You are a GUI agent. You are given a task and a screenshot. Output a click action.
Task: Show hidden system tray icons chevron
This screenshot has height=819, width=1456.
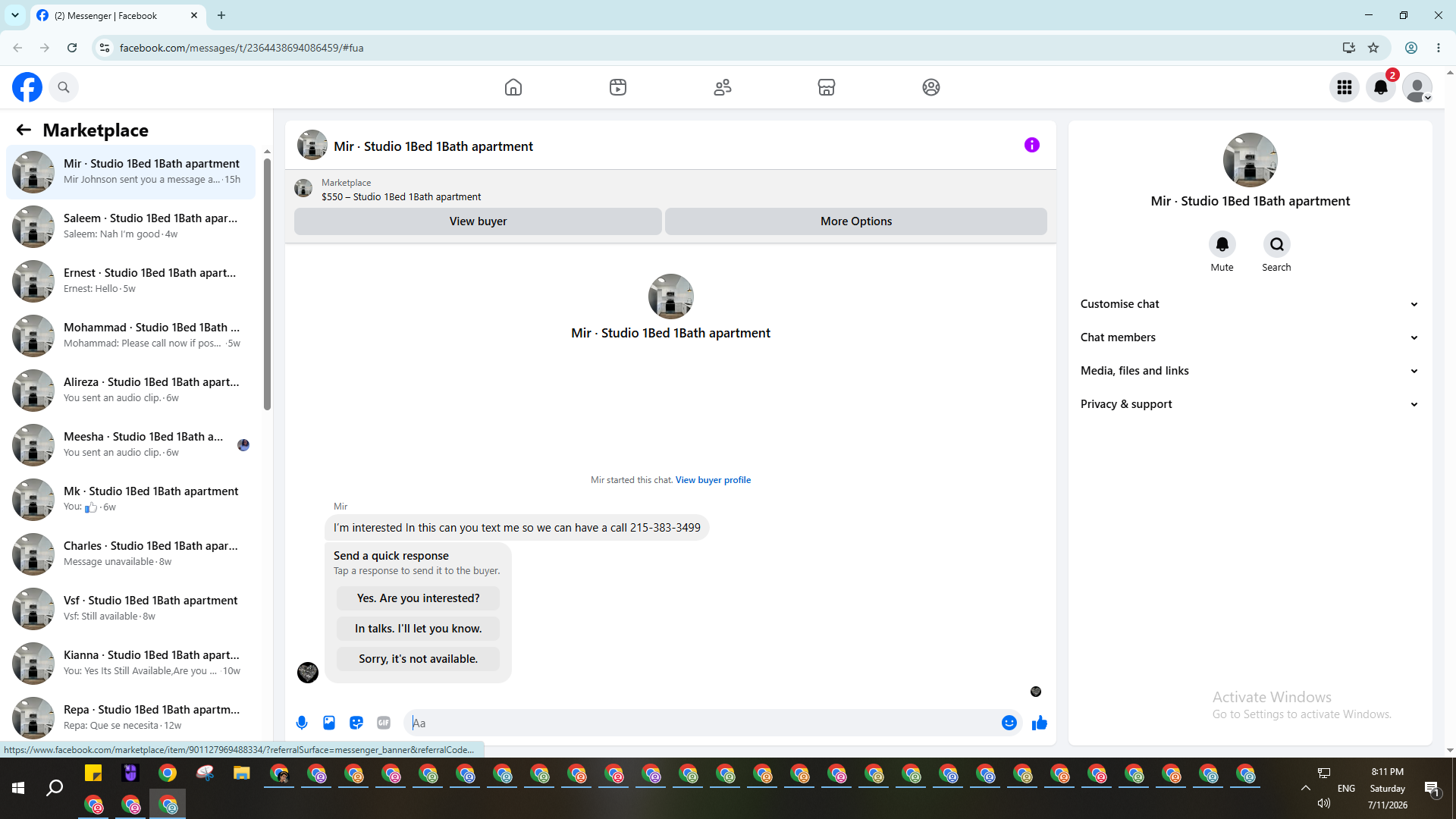[1305, 789]
